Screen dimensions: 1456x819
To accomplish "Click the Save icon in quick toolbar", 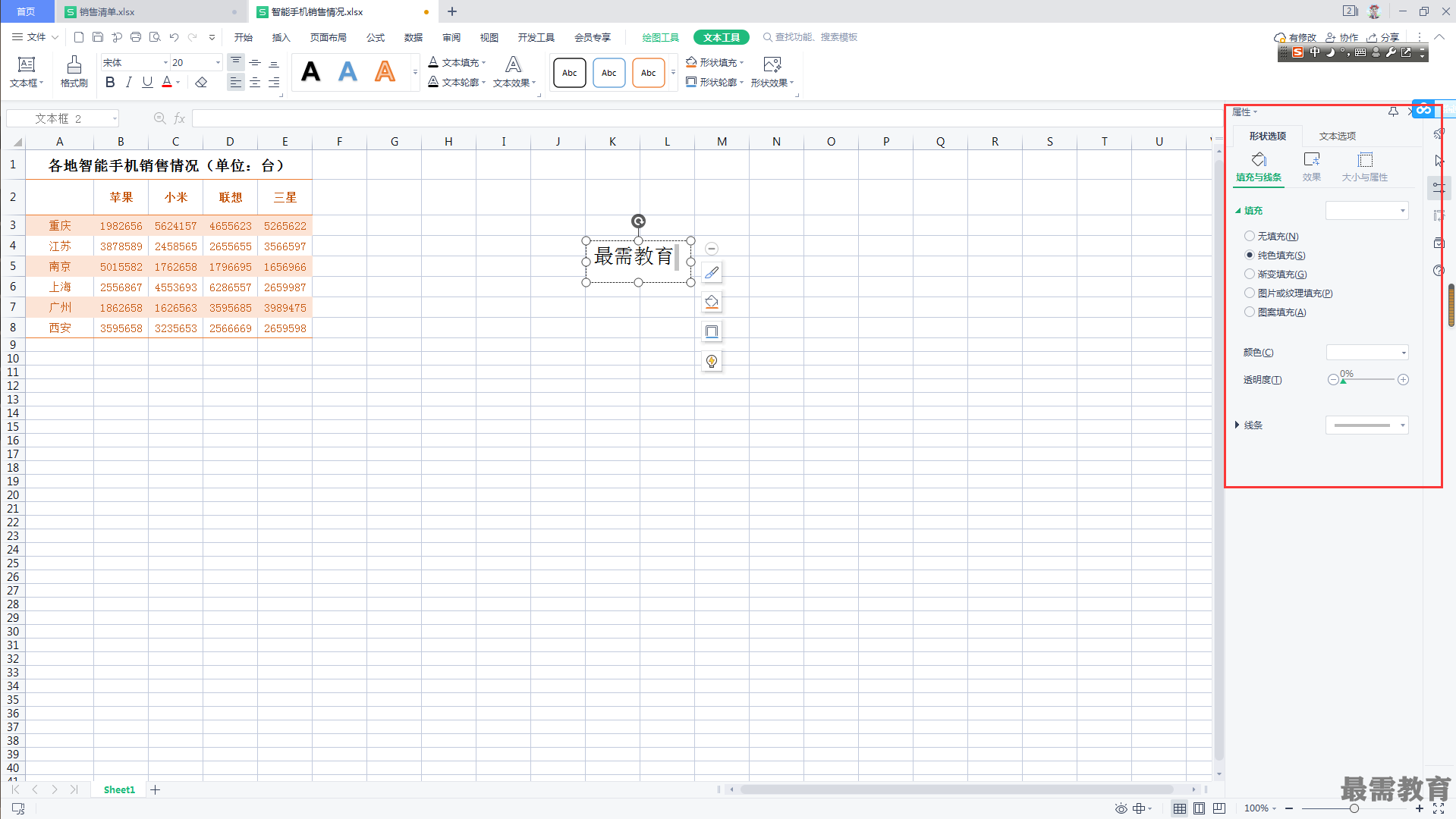I will click(x=98, y=37).
